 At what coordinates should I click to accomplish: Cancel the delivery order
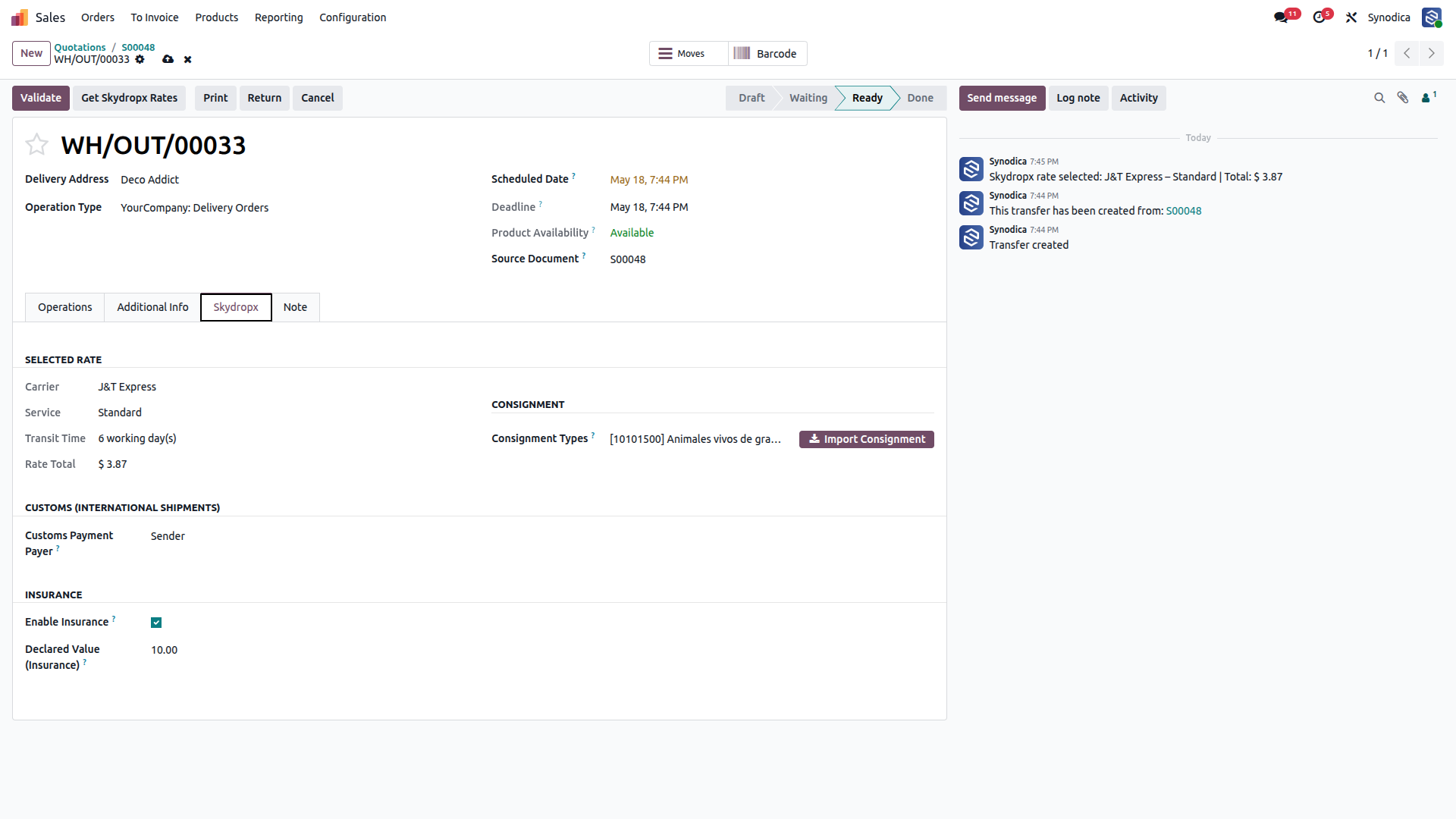[x=318, y=98]
